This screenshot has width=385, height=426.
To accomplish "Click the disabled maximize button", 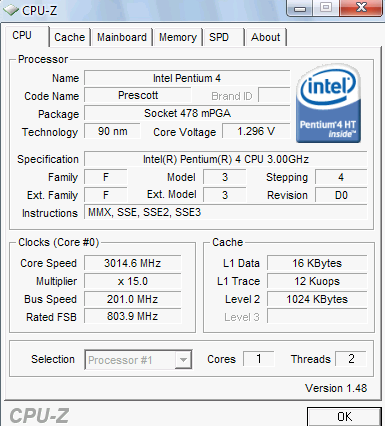I will [326, 8].
